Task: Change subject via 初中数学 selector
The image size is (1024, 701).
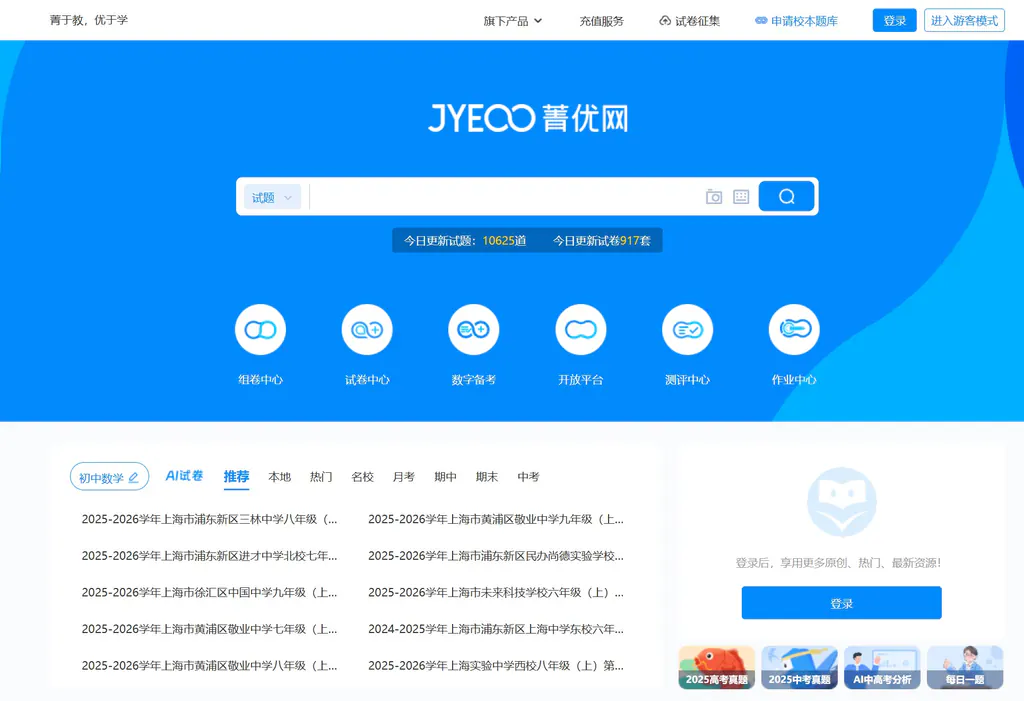Action: (109, 477)
